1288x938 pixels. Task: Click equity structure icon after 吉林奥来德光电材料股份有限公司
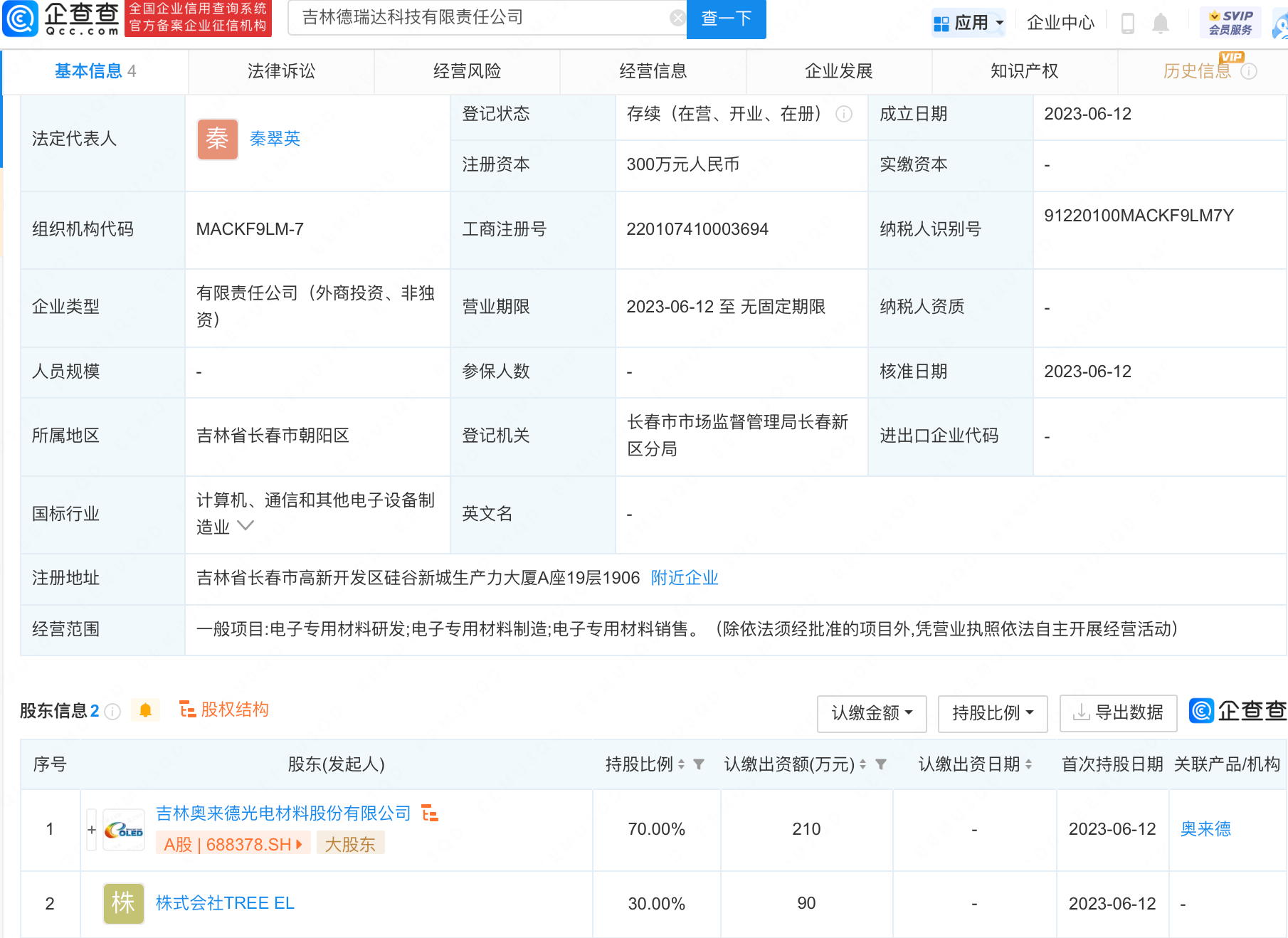(430, 813)
